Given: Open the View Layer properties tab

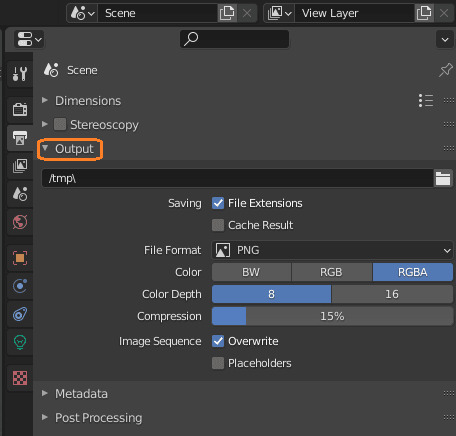Looking at the screenshot, I should [20, 166].
